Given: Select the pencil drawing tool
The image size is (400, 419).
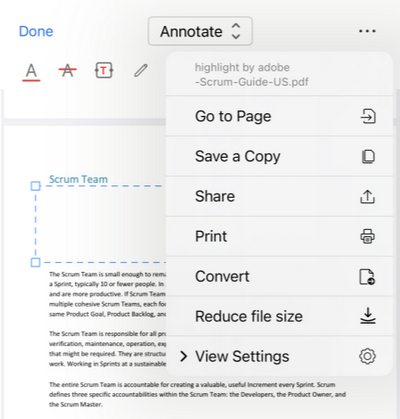Looking at the screenshot, I should click(x=141, y=71).
